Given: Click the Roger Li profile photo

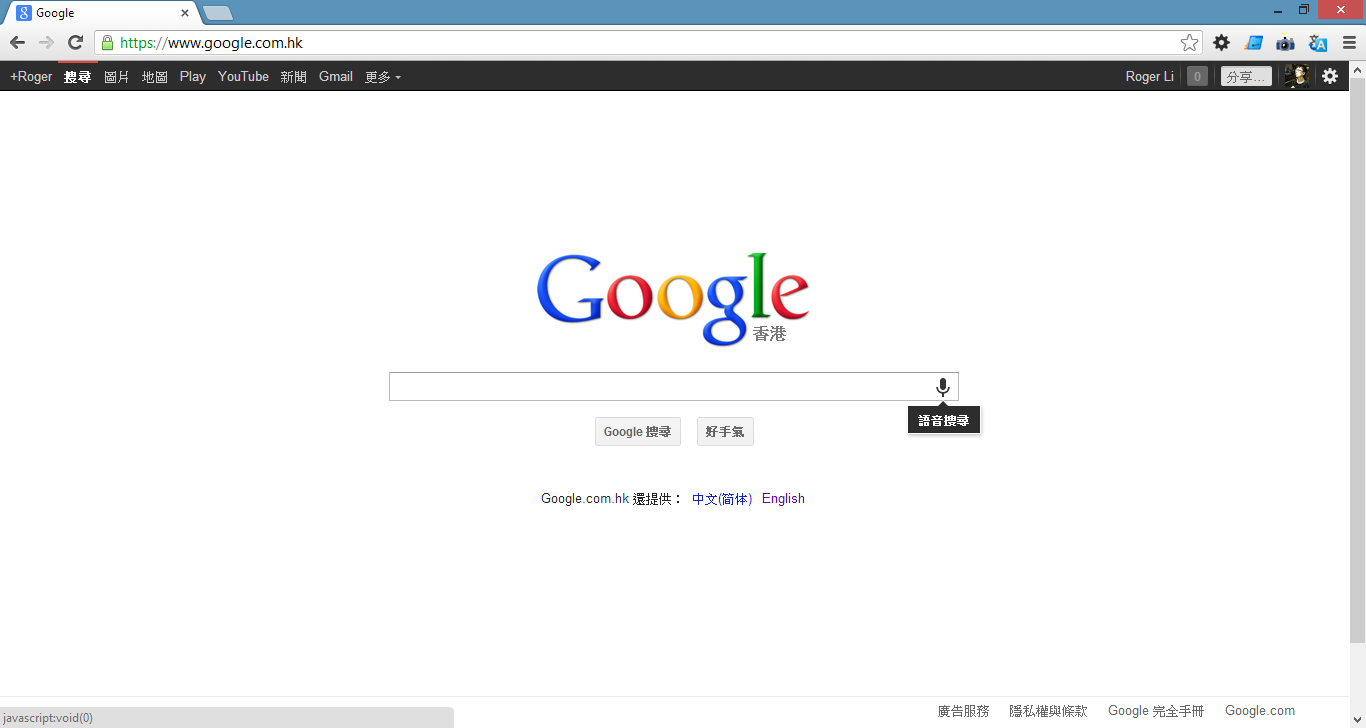Looking at the screenshot, I should 1297,76.
